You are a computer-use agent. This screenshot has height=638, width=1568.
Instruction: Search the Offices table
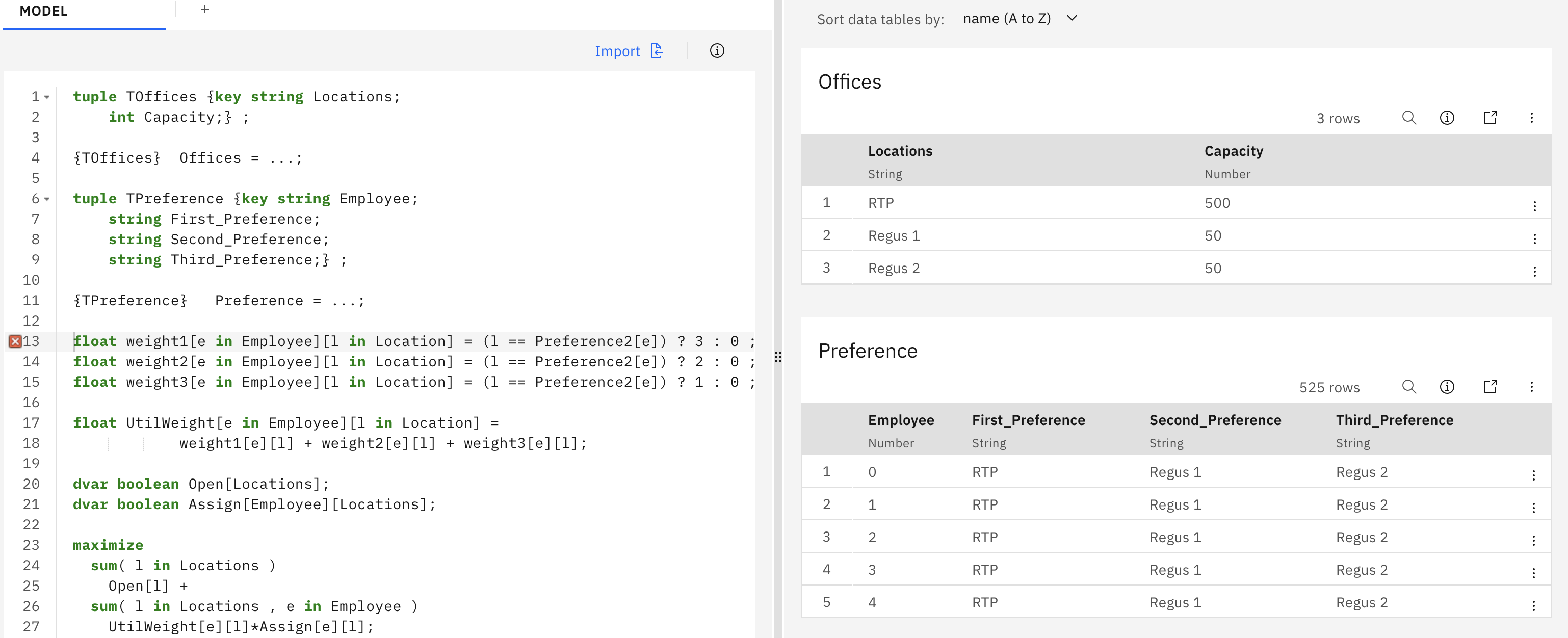[x=1408, y=118]
